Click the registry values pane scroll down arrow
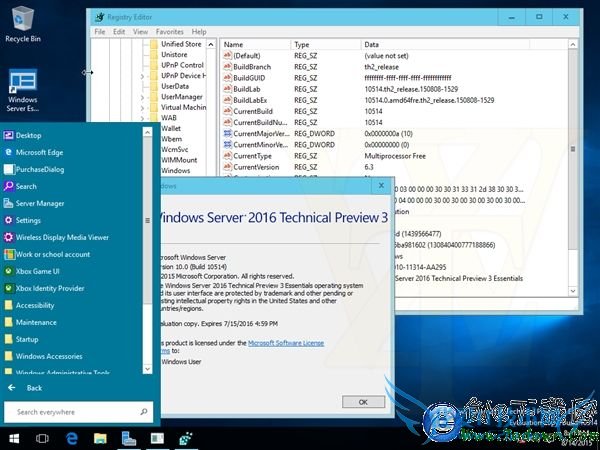Viewport: 600px width, 450px height. click(573, 291)
